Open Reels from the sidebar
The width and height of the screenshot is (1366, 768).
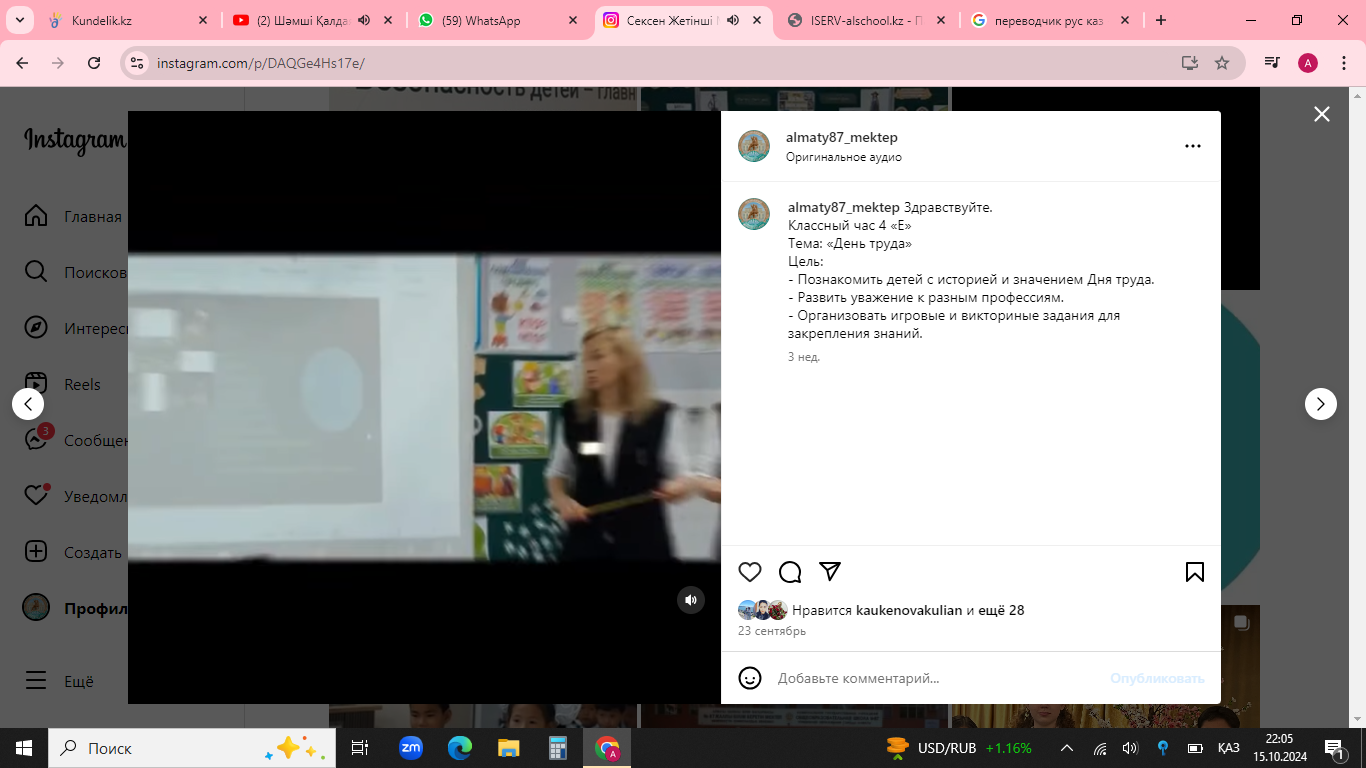(36, 384)
